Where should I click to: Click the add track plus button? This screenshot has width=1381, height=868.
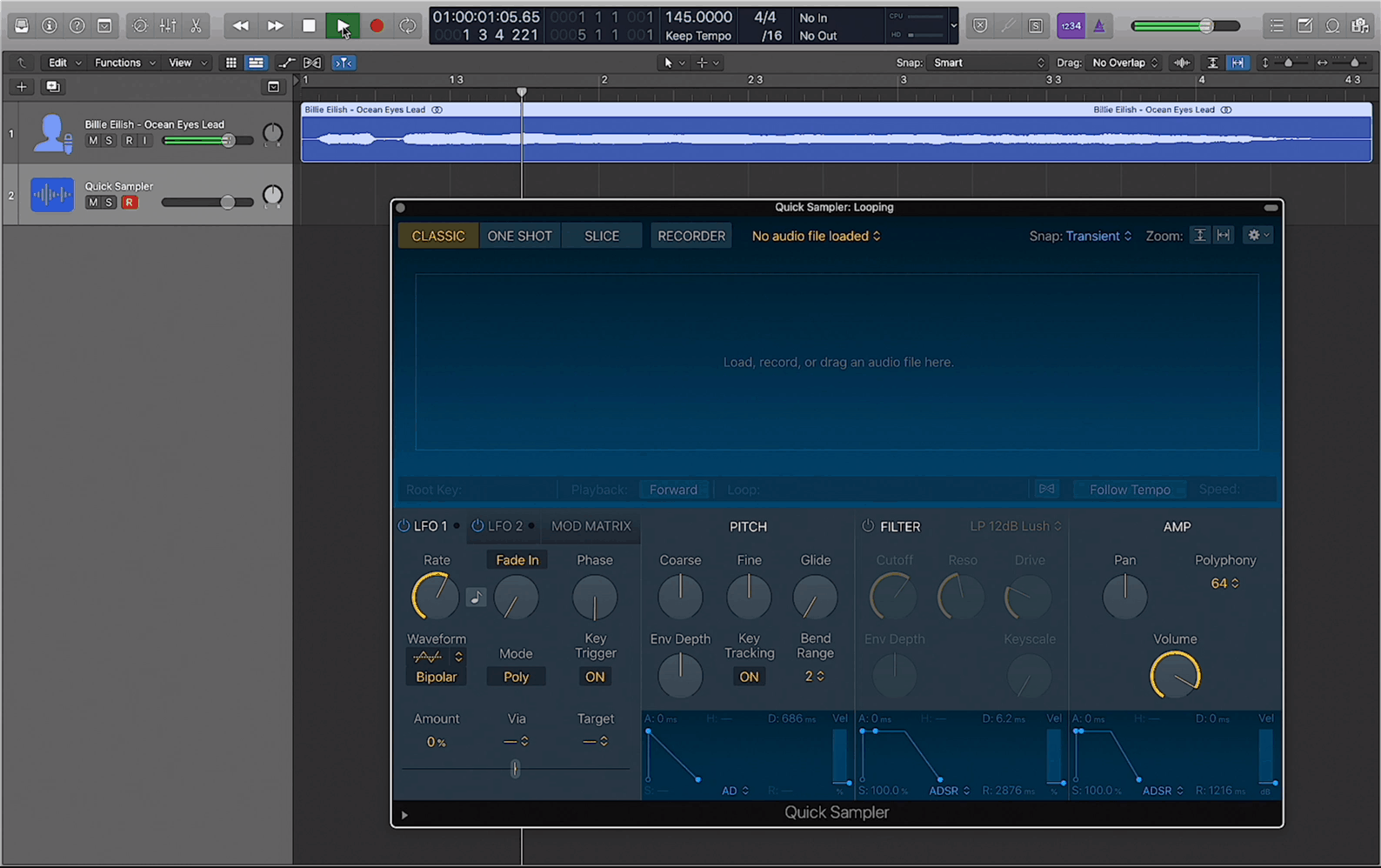point(22,87)
